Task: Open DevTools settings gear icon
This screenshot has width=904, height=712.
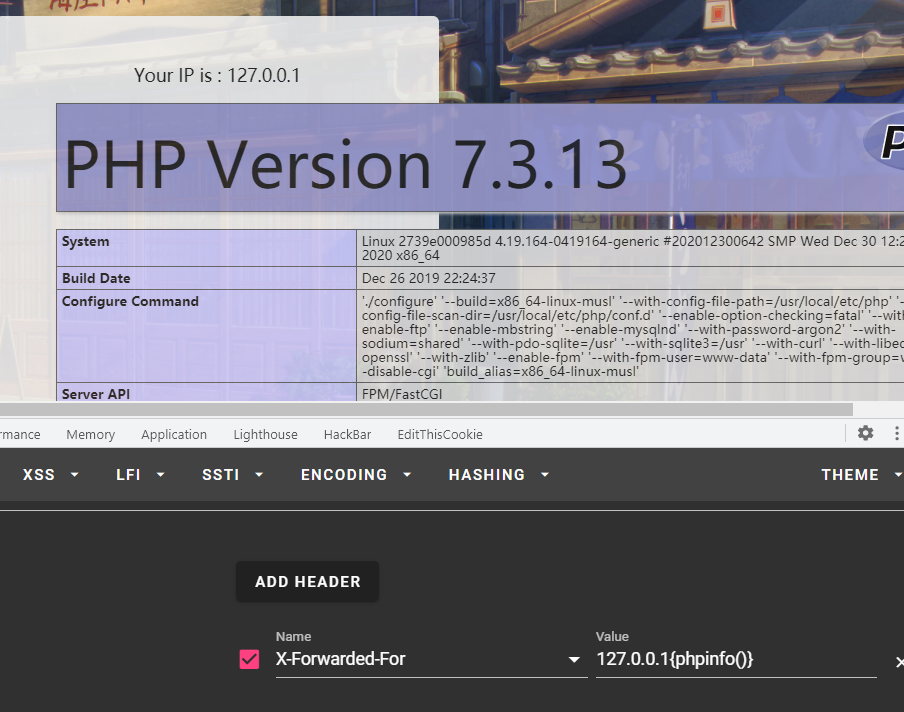Action: 865,433
